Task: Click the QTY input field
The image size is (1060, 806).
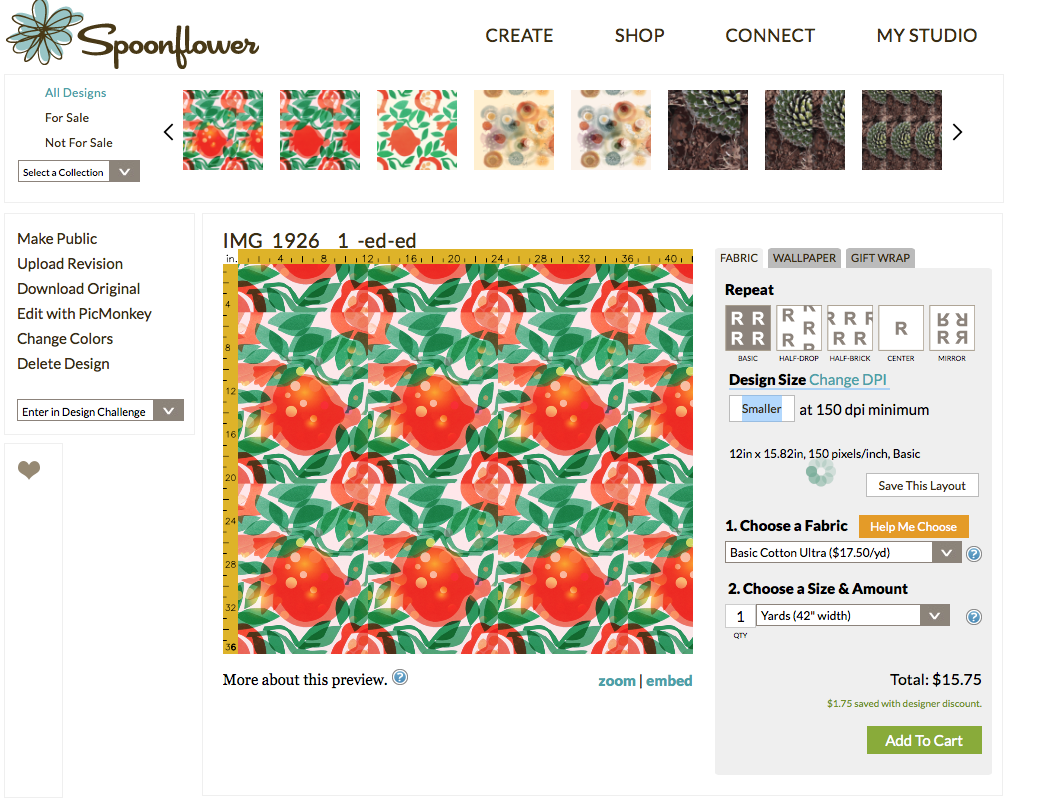Action: (x=740, y=615)
